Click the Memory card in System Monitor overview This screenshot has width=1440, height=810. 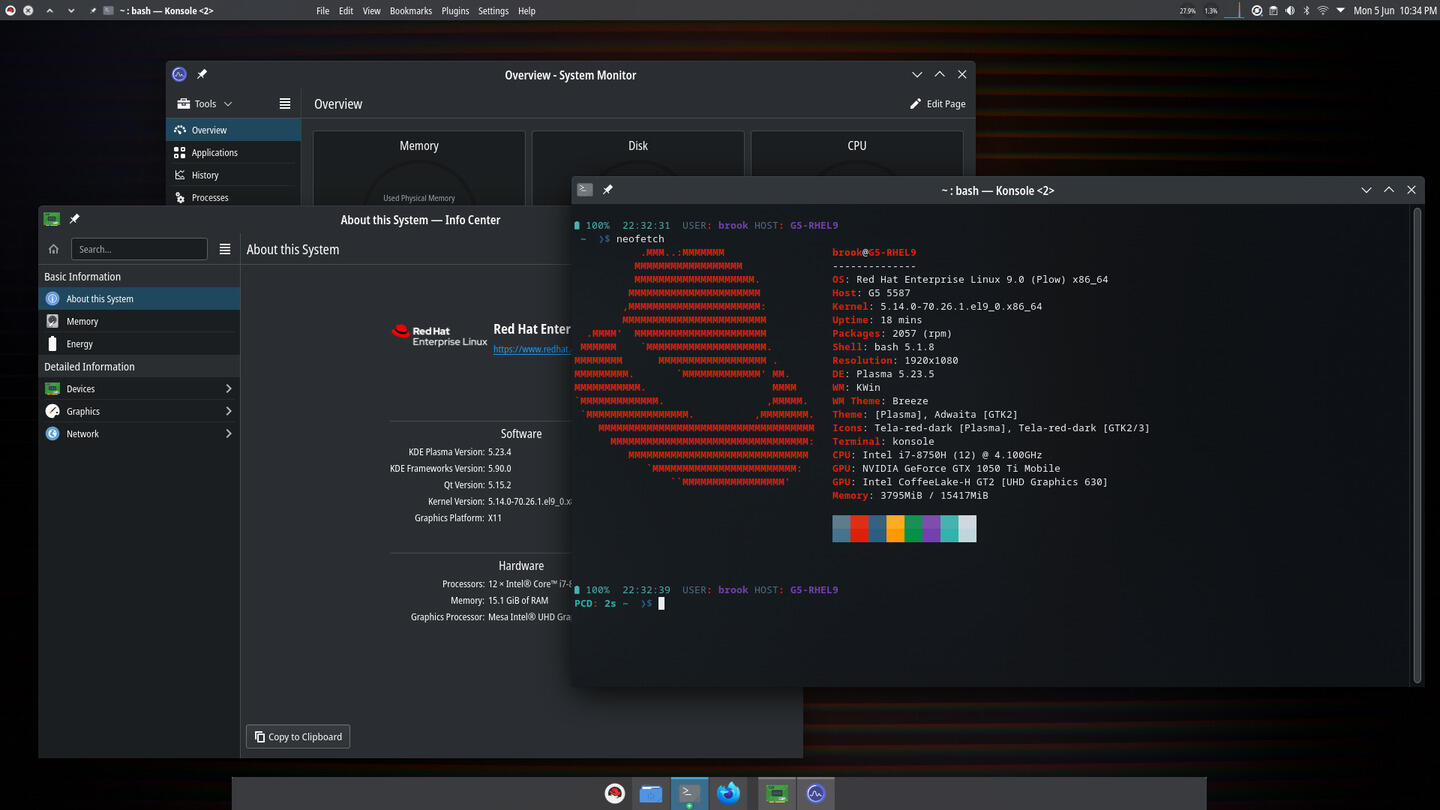(419, 169)
